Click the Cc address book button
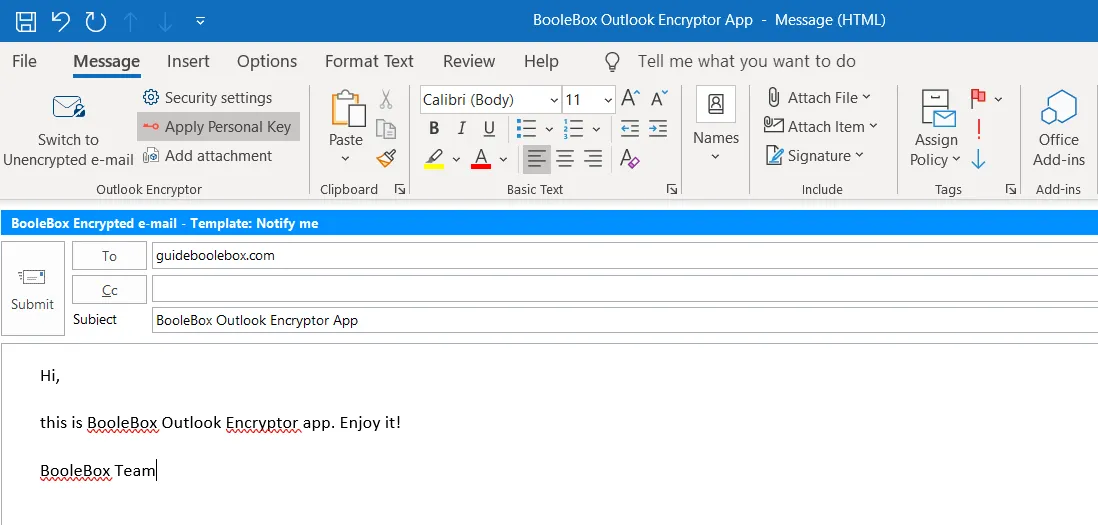 click(109, 289)
